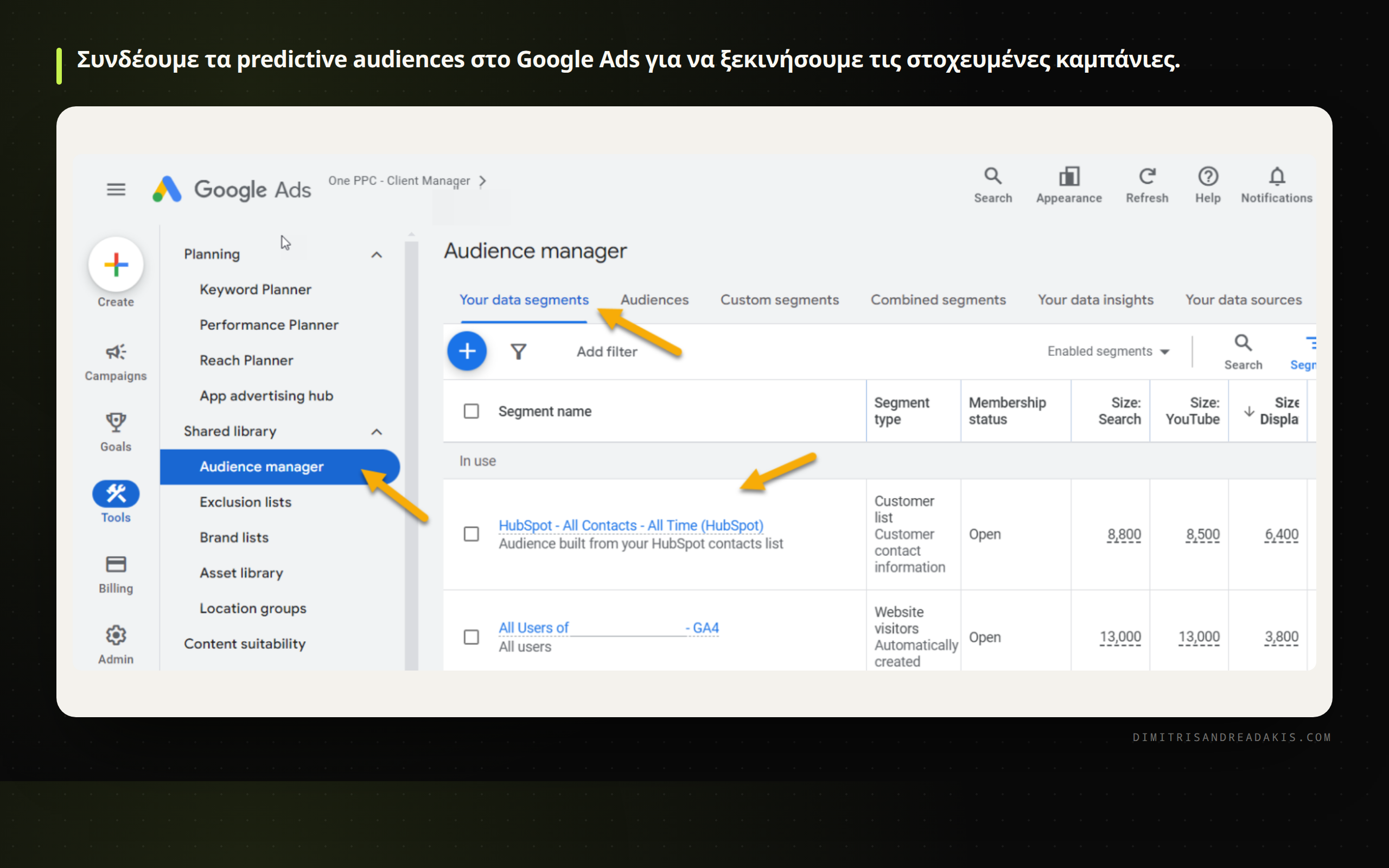Sort by Size: Search column
1389x868 pixels.
pos(1119,411)
